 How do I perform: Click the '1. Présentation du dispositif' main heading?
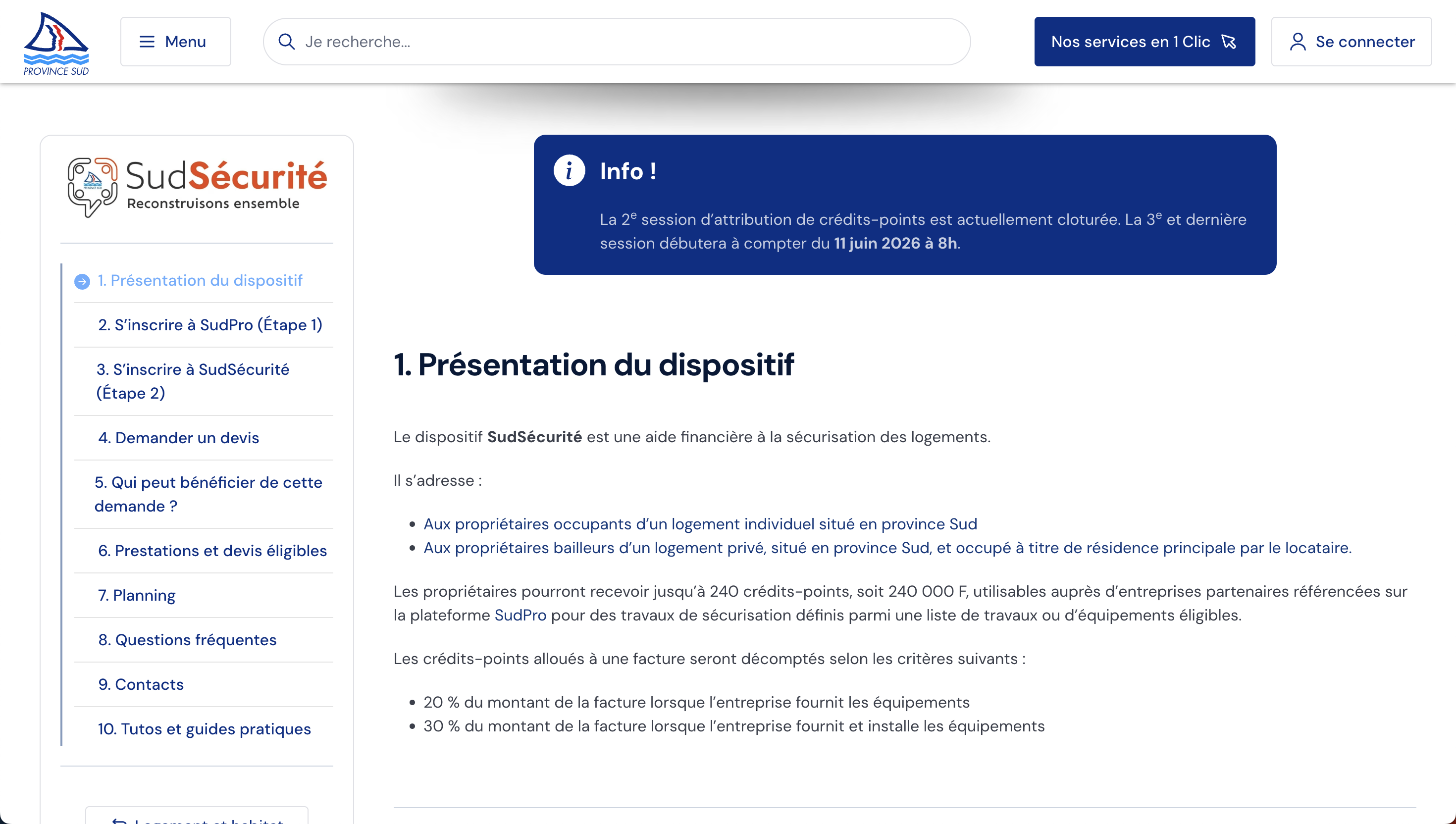pos(594,364)
